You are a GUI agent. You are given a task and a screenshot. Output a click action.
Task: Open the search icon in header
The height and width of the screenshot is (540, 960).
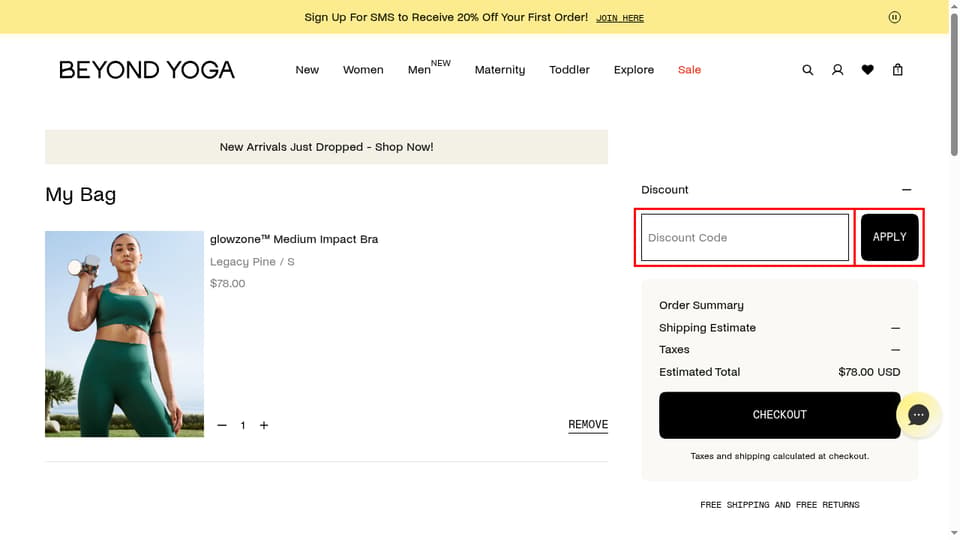pyautogui.click(x=808, y=70)
